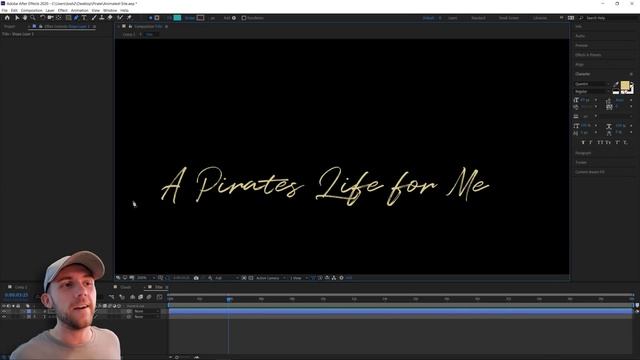
Task: Select the Selection arrow tool
Action: point(17,18)
